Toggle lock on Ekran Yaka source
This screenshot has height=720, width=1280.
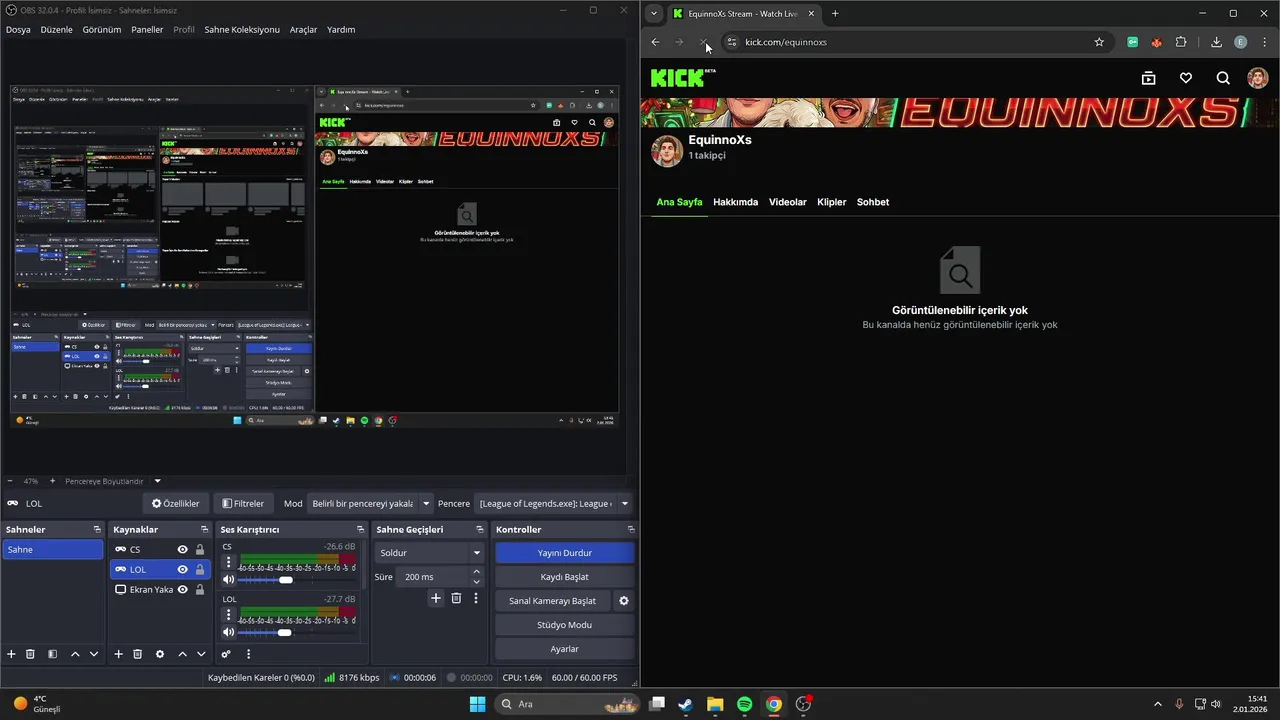click(200, 589)
